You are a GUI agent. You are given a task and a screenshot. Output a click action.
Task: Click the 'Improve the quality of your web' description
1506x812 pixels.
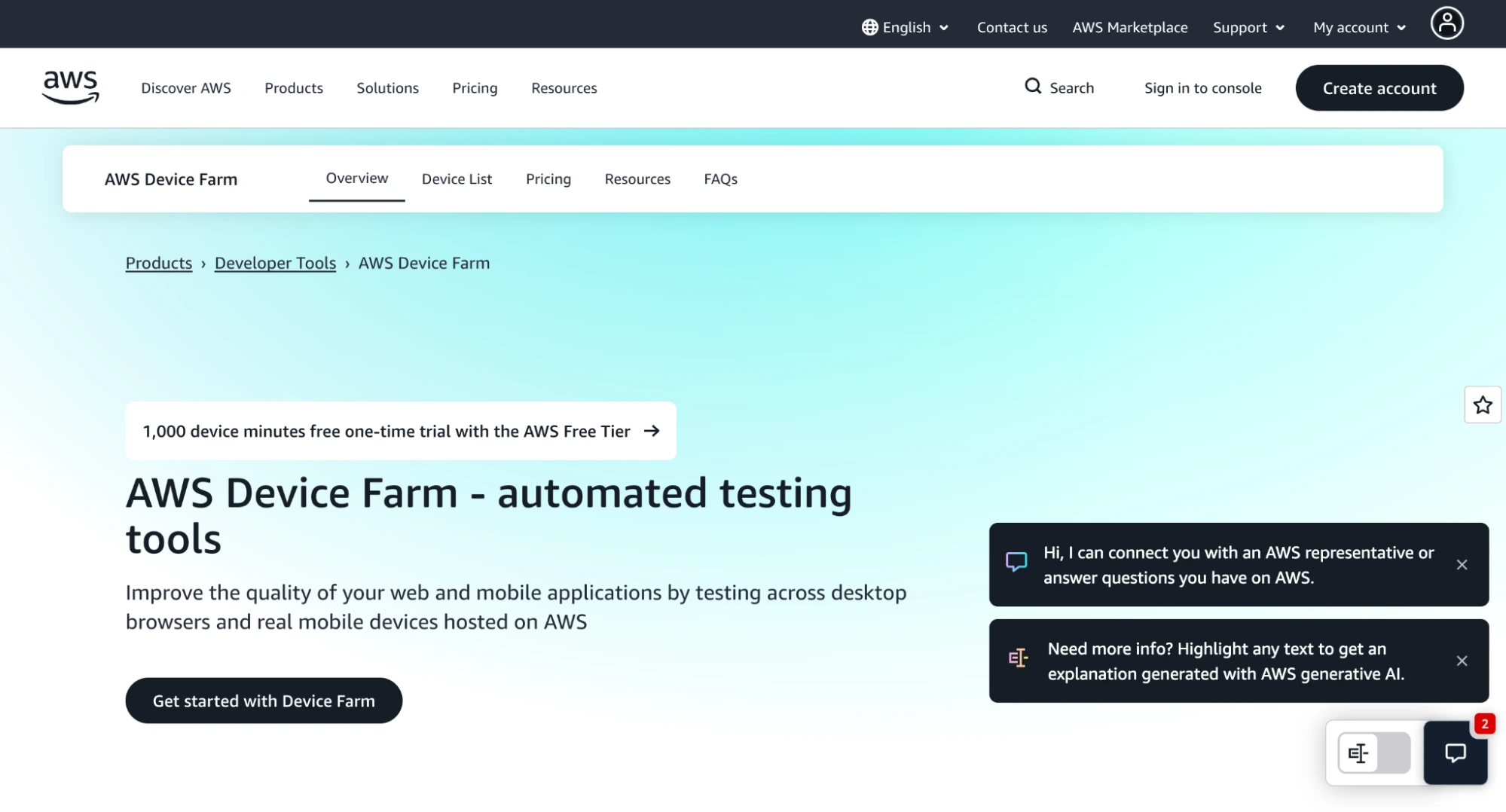point(516,607)
